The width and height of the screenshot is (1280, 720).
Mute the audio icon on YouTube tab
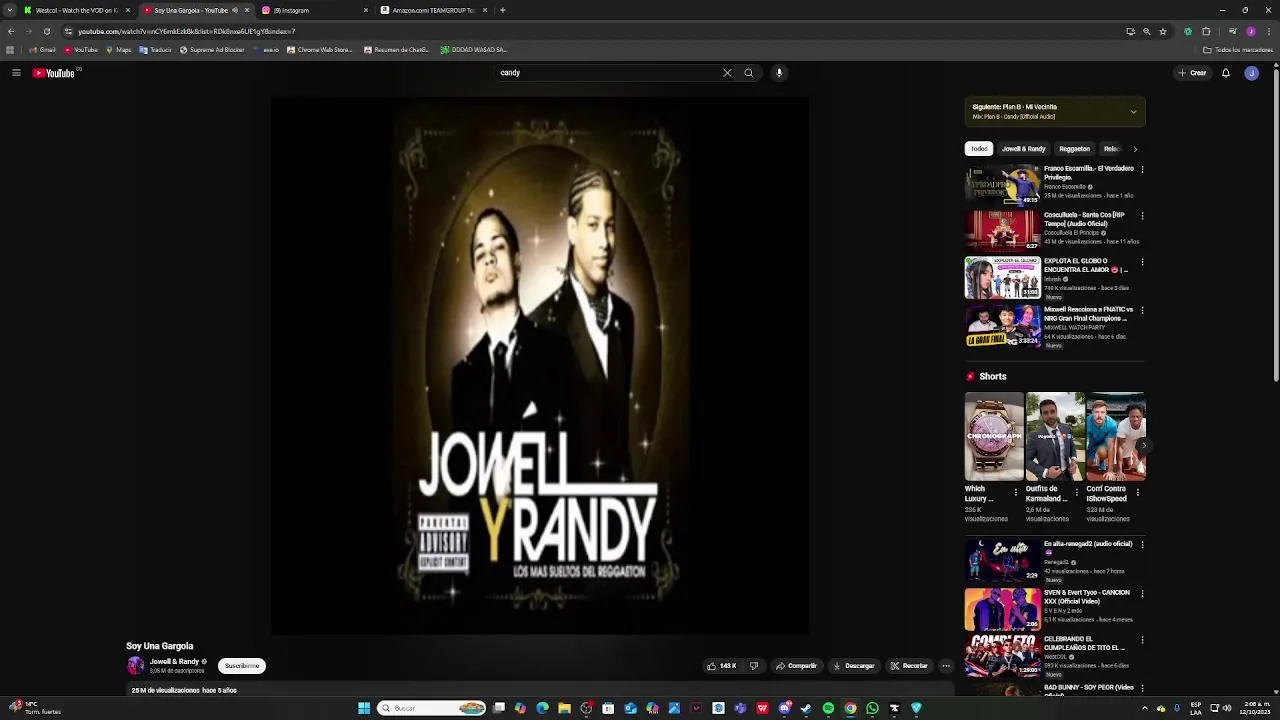[235, 10]
